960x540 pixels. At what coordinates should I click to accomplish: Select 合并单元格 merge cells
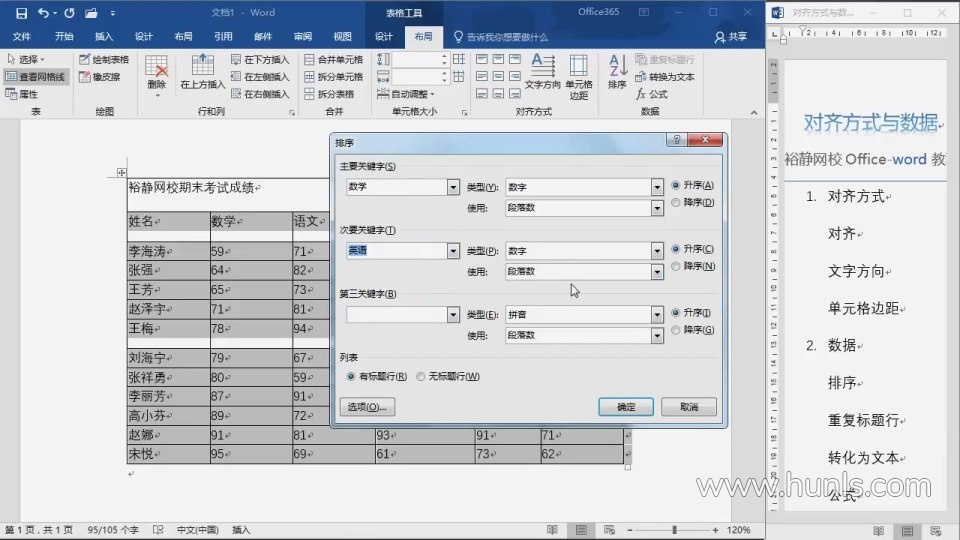tap(334, 60)
